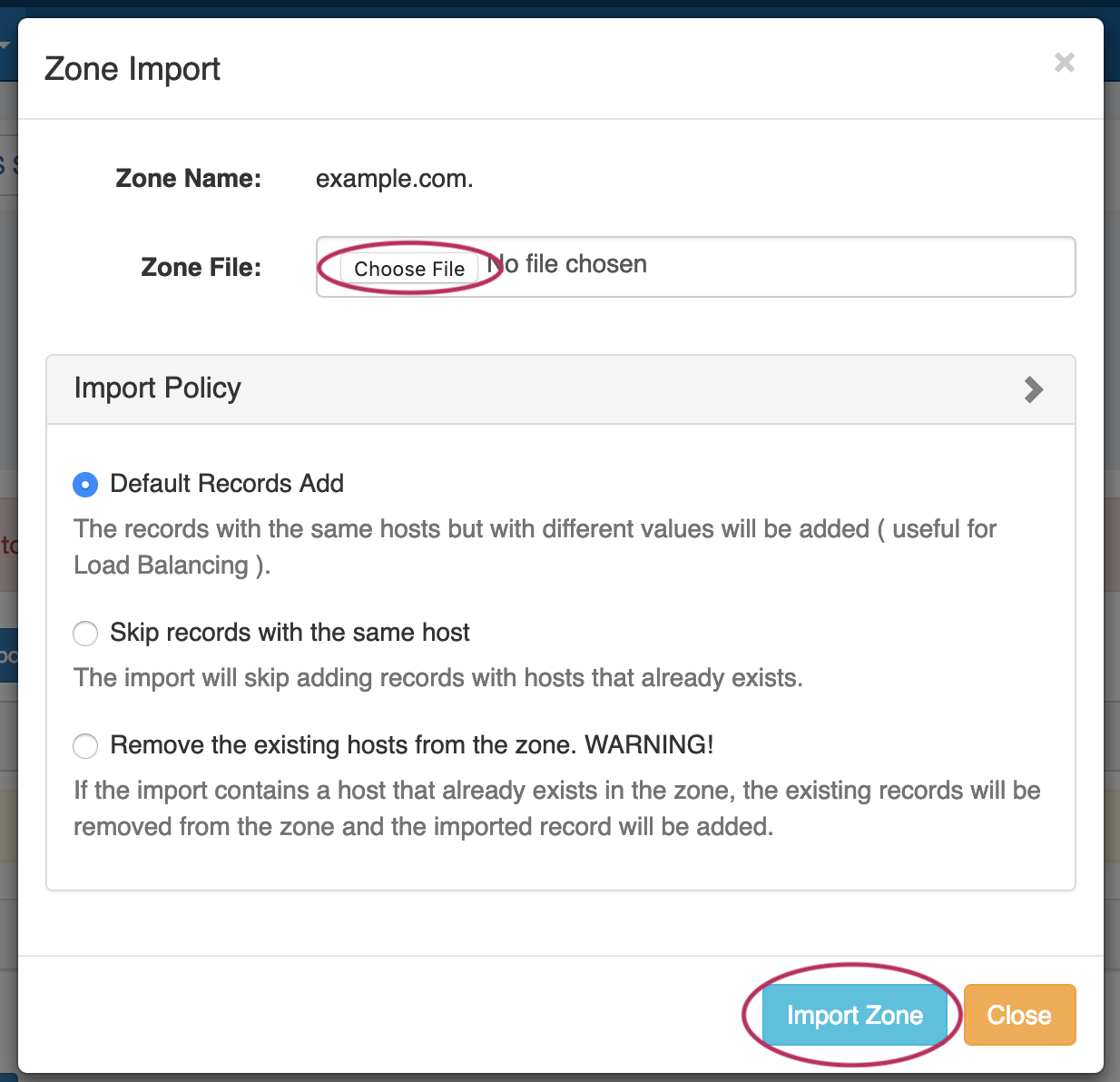Click the X icon to dismiss Zone Import
The image size is (1120, 1082).
(x=1064, y=63)
